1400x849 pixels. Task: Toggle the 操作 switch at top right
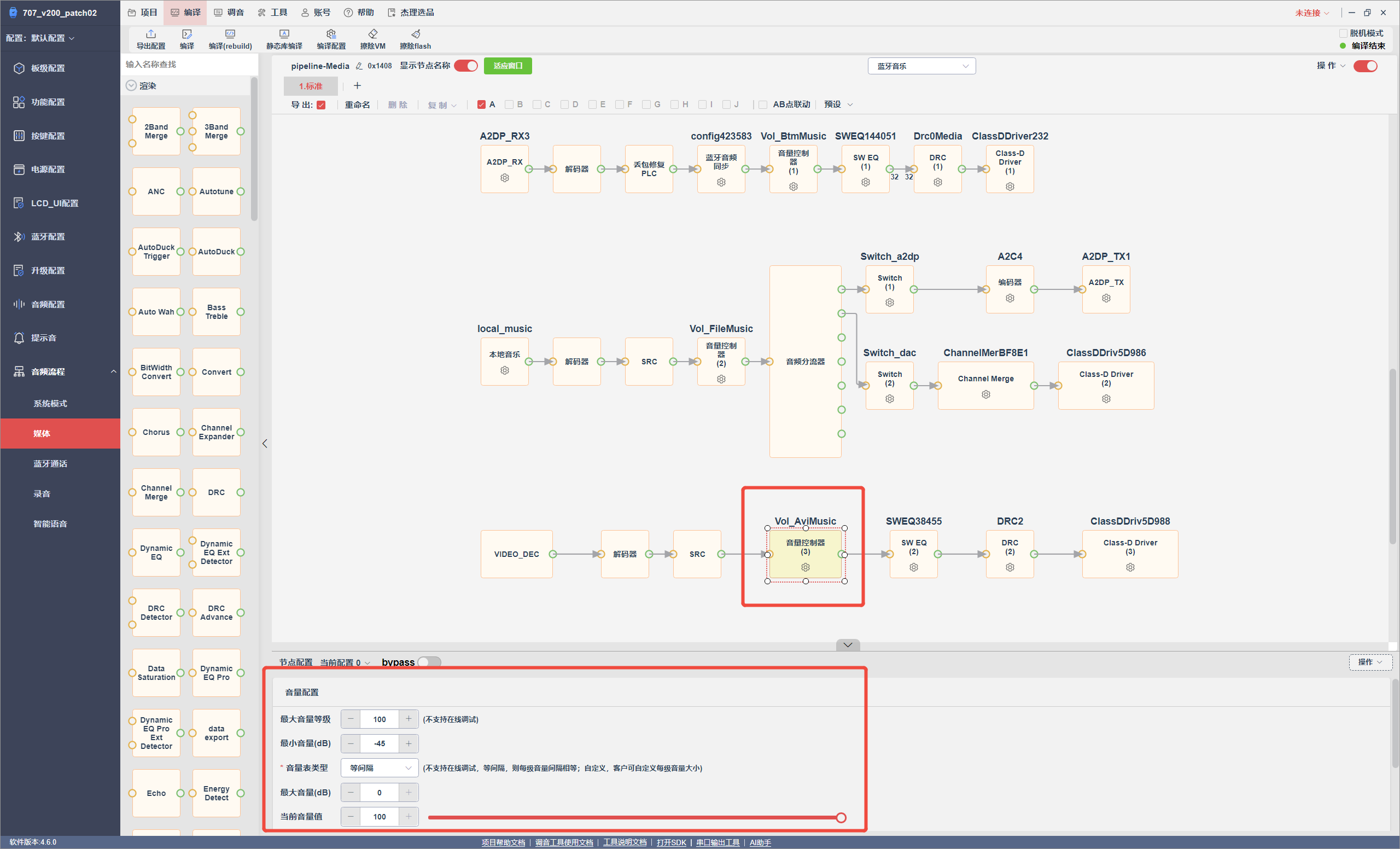[1365, 66]
